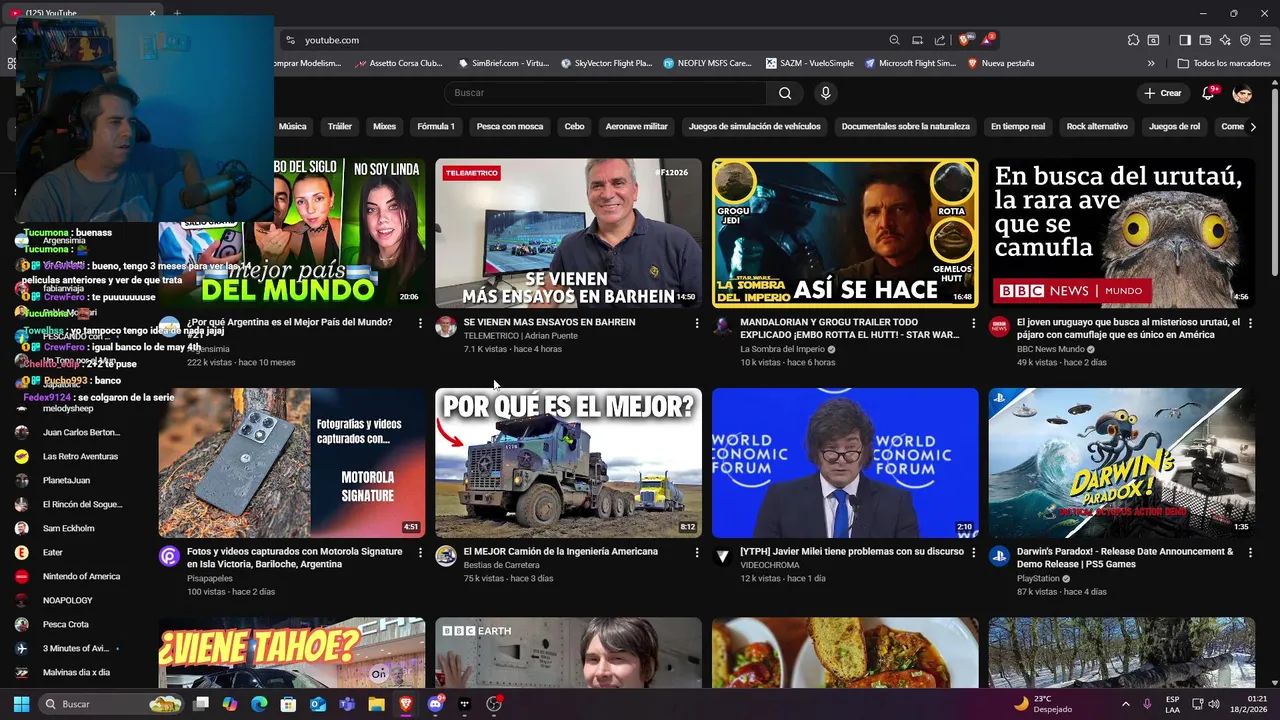
Task: Select the Tráiler filter chip
Action: pyautogui.click(x=340, y=126)
